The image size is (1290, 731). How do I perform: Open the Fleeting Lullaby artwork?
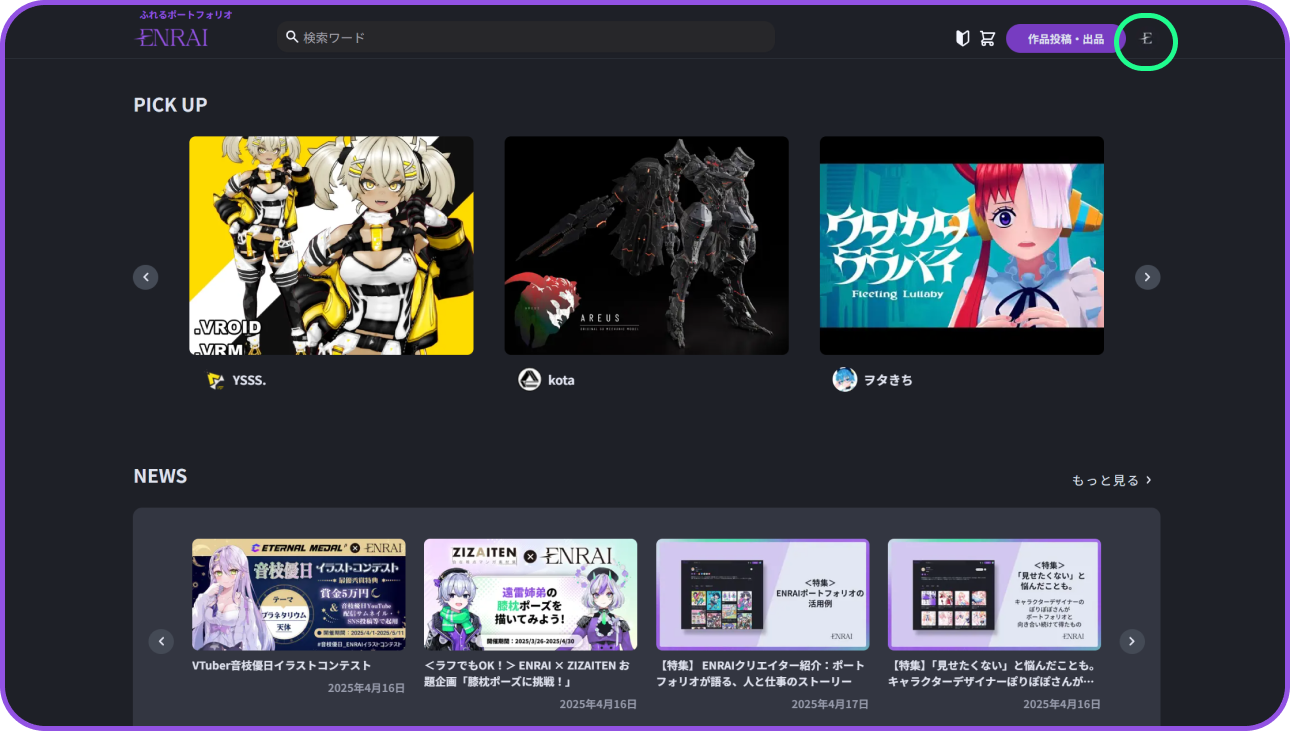coord(962,246)
